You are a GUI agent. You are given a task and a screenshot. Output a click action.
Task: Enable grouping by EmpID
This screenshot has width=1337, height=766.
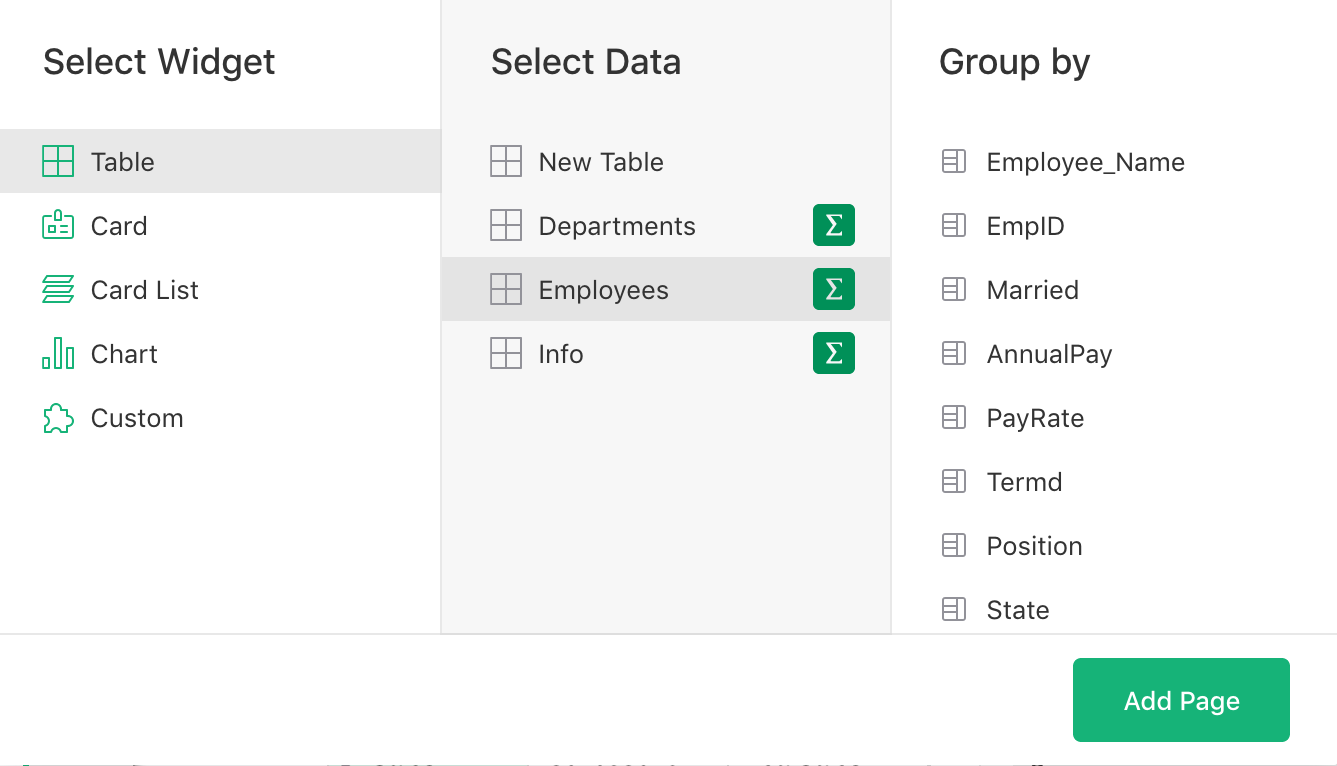coord(1026,225)
